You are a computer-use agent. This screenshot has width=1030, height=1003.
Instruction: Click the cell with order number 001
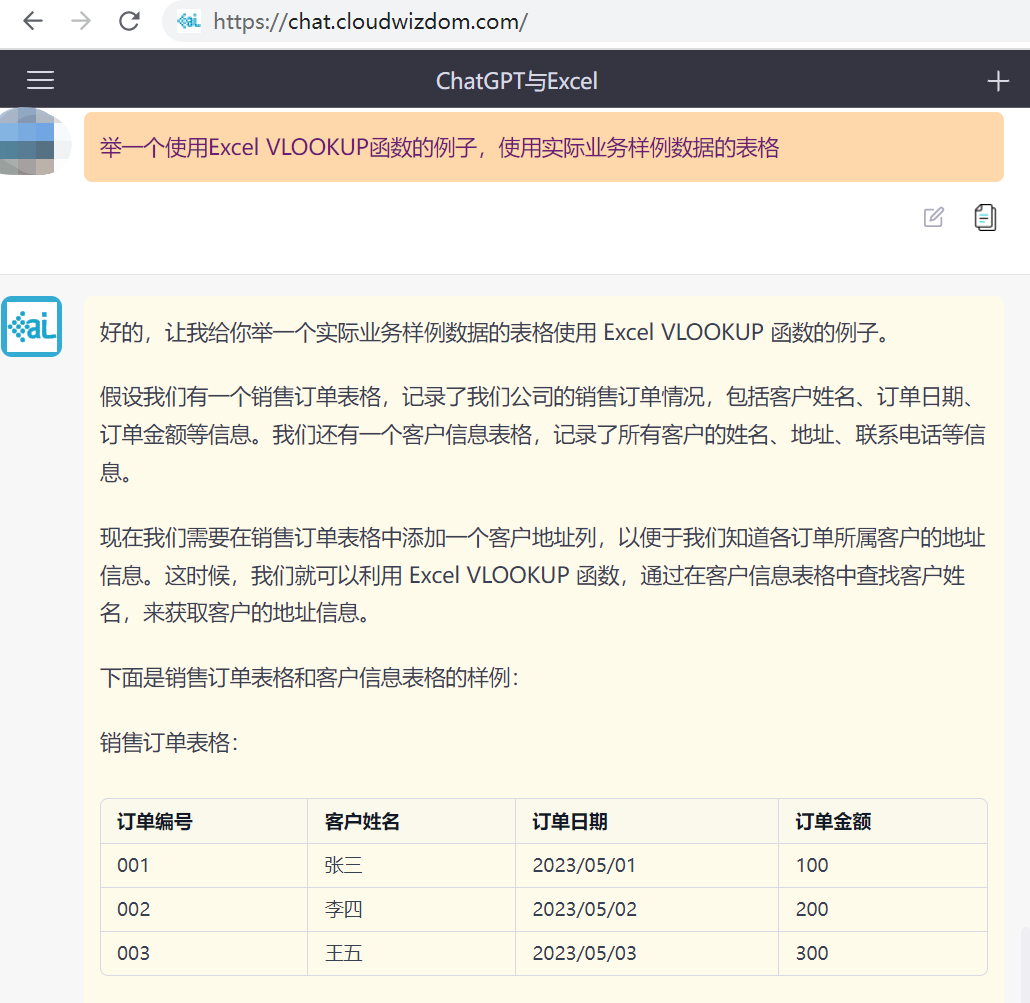[x=204, y=866]
